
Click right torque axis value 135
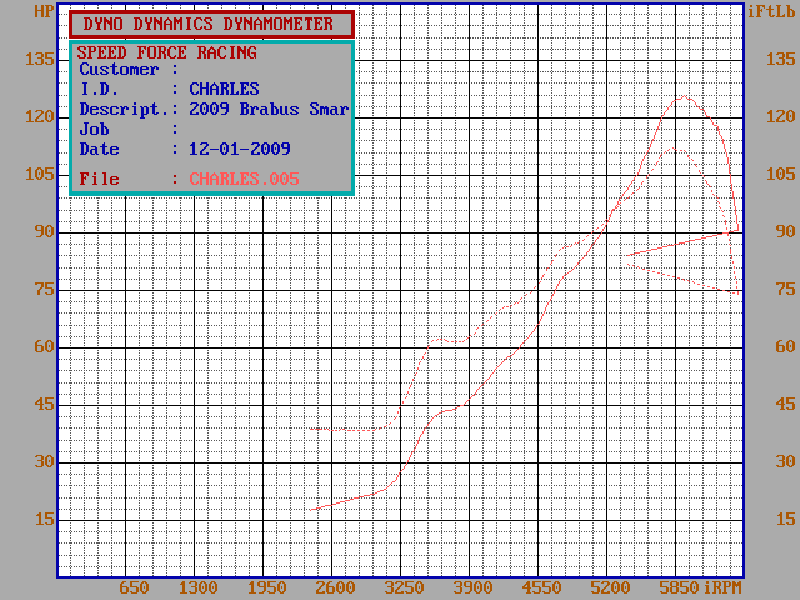point(781,59)
